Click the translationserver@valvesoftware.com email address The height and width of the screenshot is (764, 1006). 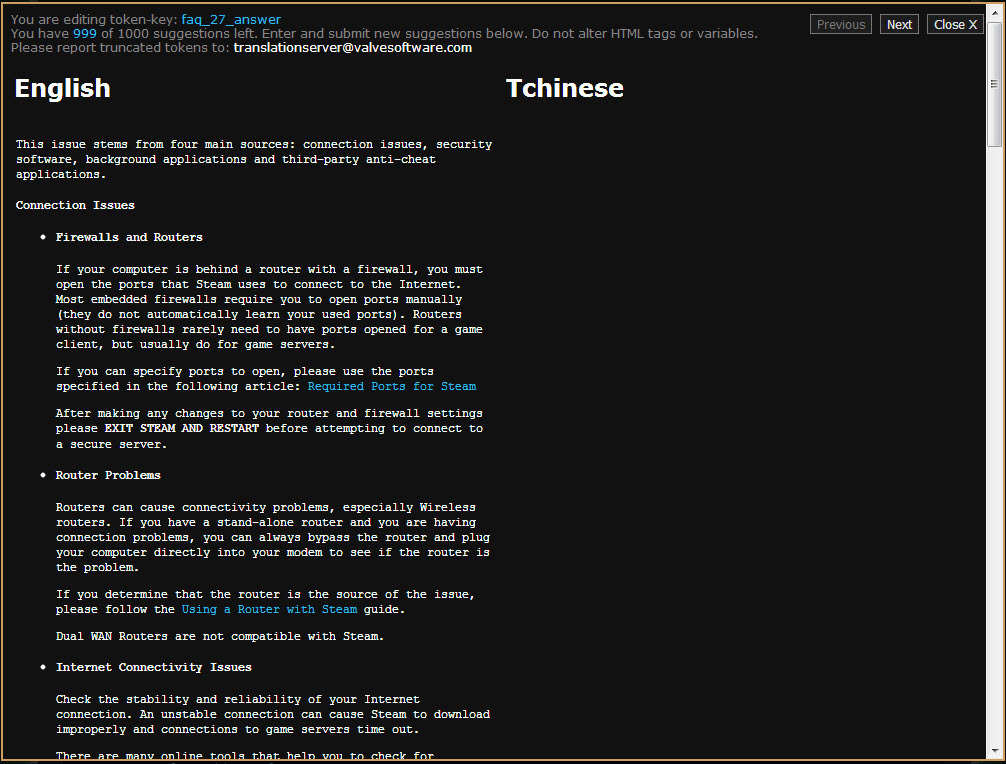pyautogui.click(x=353, y=47)
